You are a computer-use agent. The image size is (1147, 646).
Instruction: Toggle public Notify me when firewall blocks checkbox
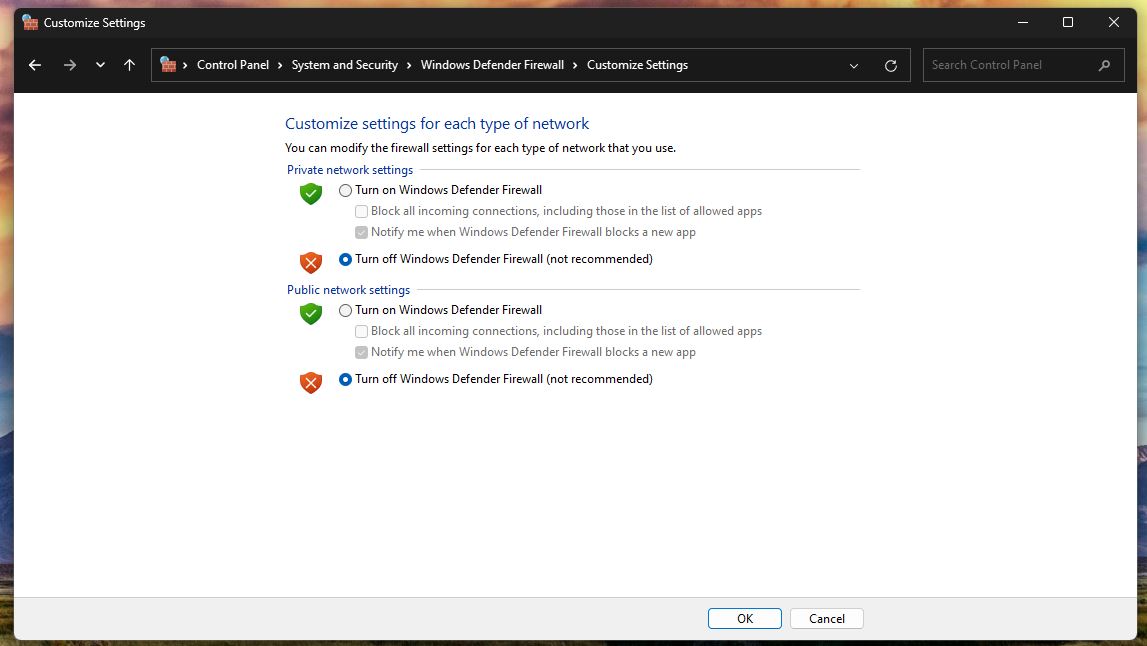(x=362, y=352)
